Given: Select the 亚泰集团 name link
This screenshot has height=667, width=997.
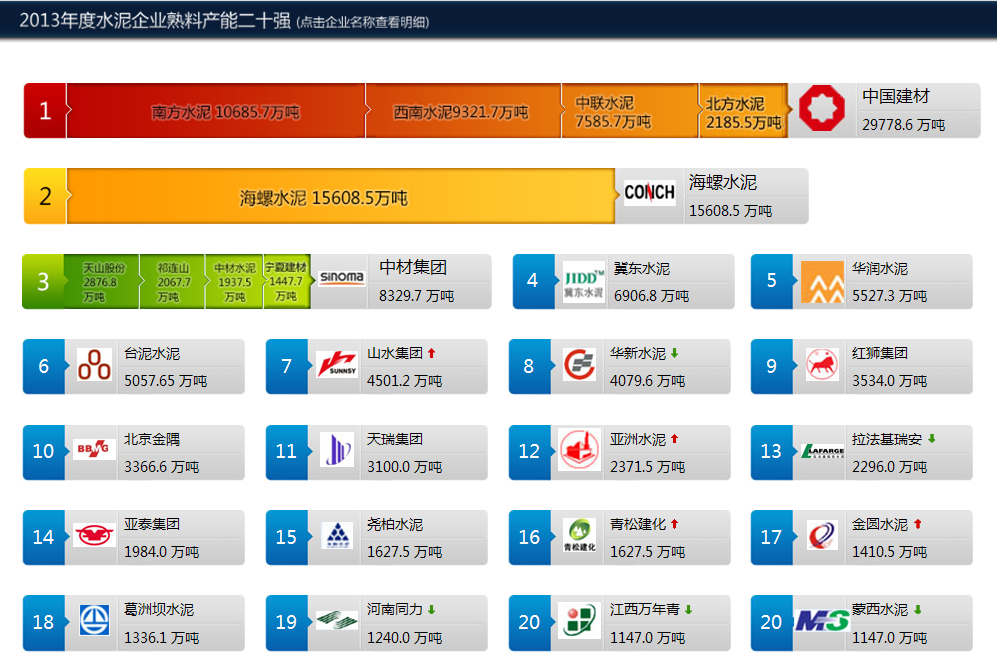Looking at the screenshot, I should pyautogui.click(x=152, y=525).
